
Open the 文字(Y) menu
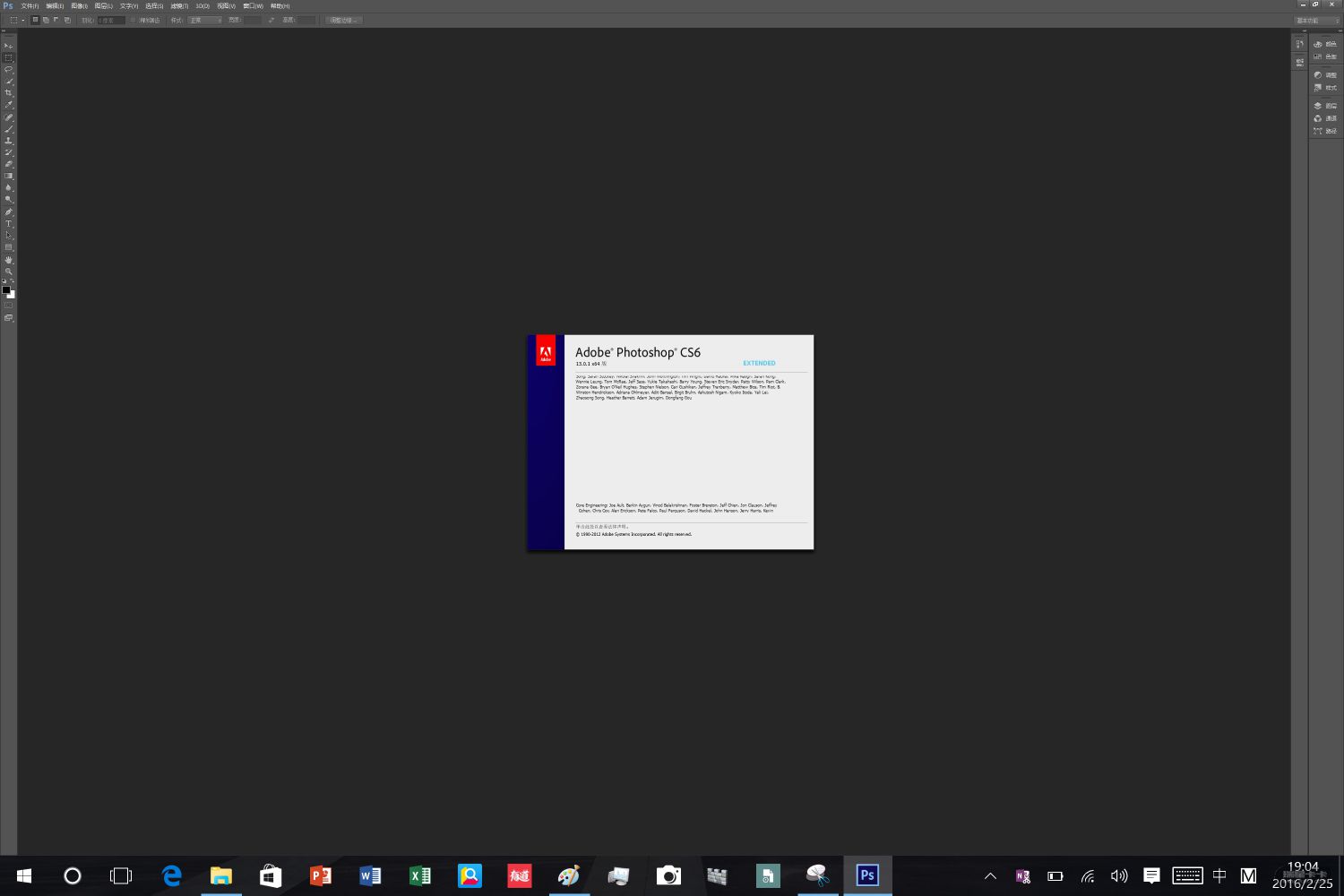tap(129, 6)
